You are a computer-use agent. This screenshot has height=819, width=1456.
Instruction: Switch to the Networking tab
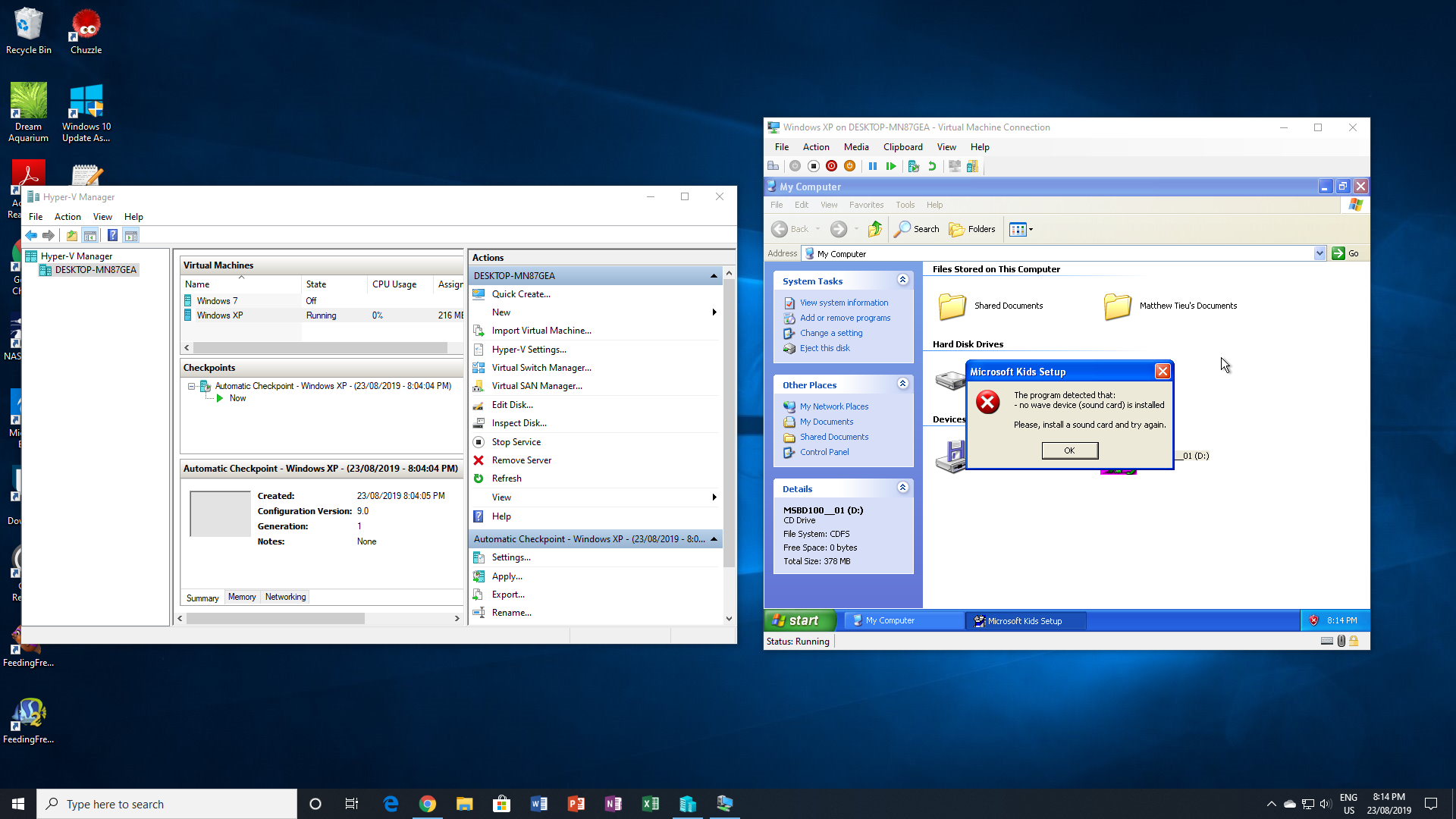coord(285,598)
